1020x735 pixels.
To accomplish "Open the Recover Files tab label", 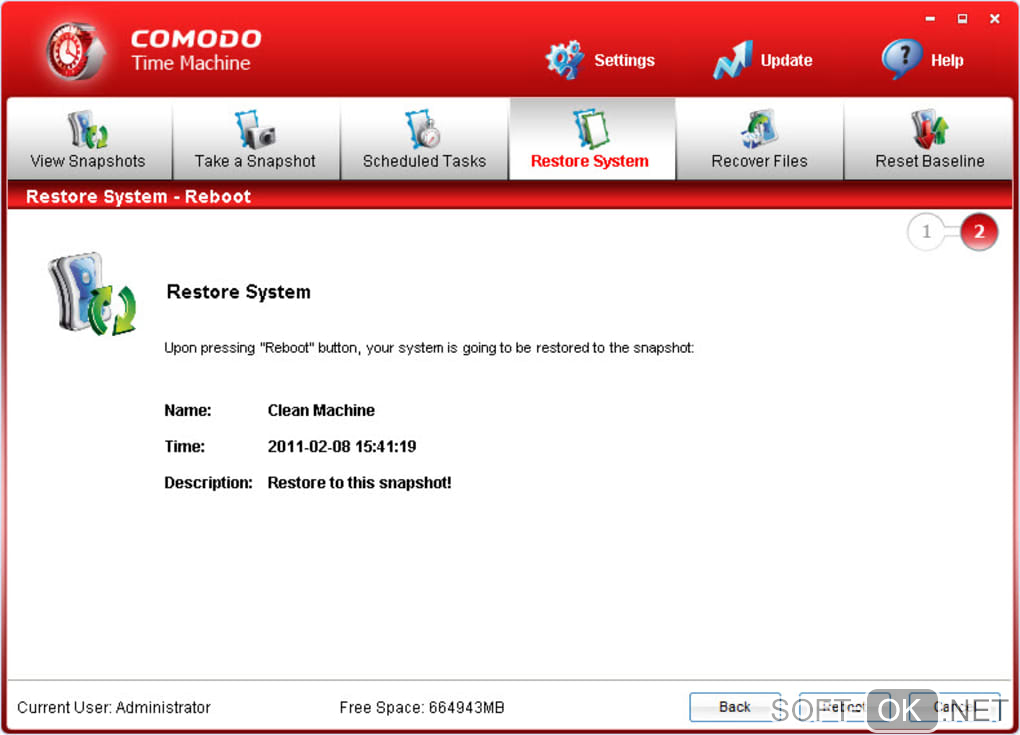I will [759, 161].
